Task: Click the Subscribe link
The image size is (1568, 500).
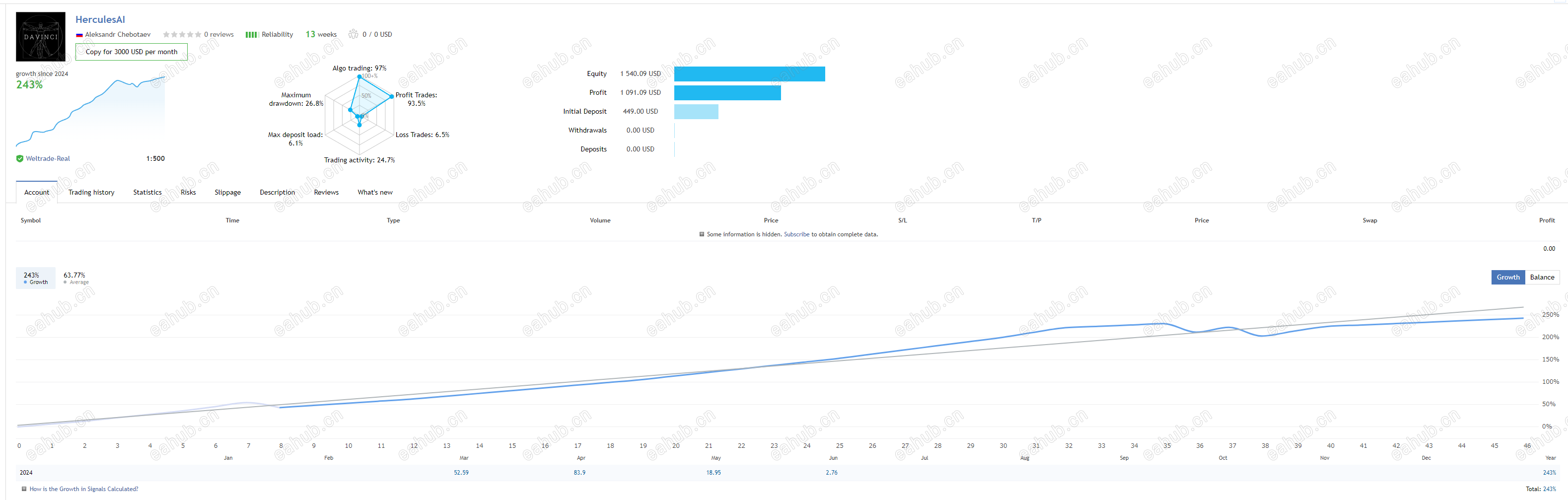Action: tap(796, 234)
